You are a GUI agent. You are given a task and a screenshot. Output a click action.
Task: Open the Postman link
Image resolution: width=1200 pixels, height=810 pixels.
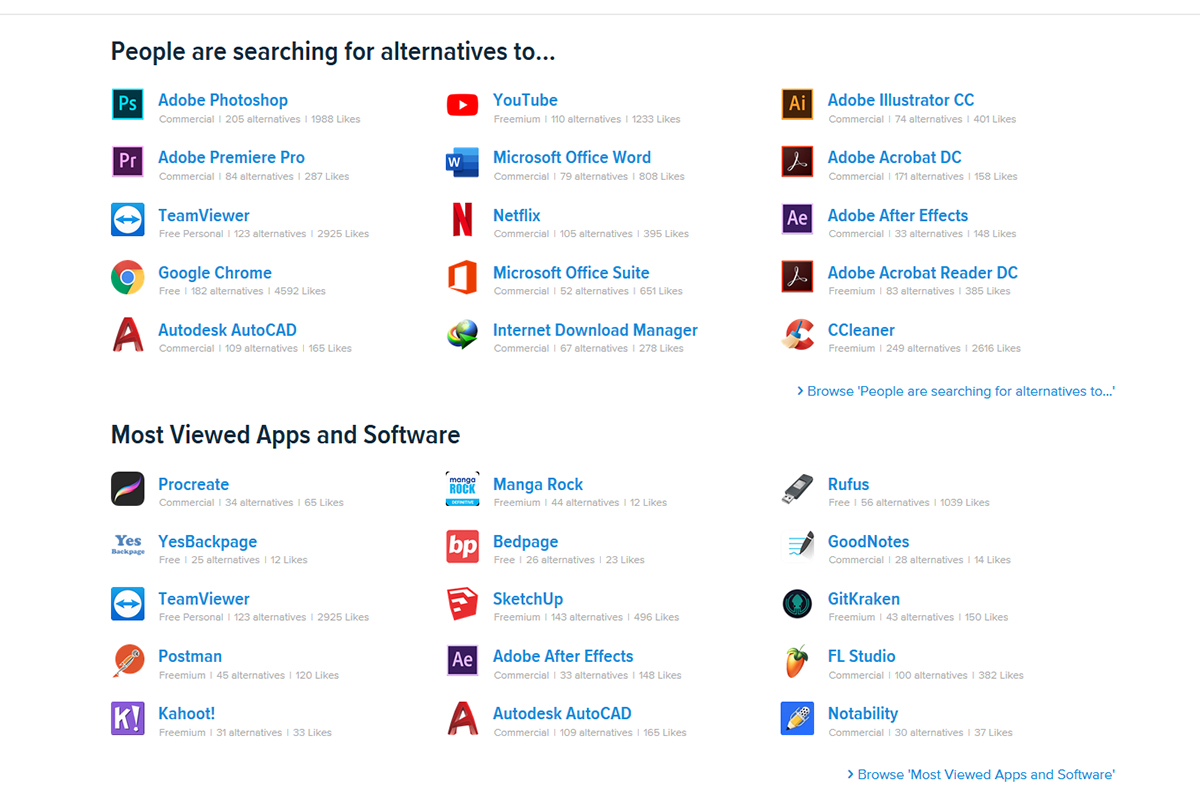(x=190, y=656)
